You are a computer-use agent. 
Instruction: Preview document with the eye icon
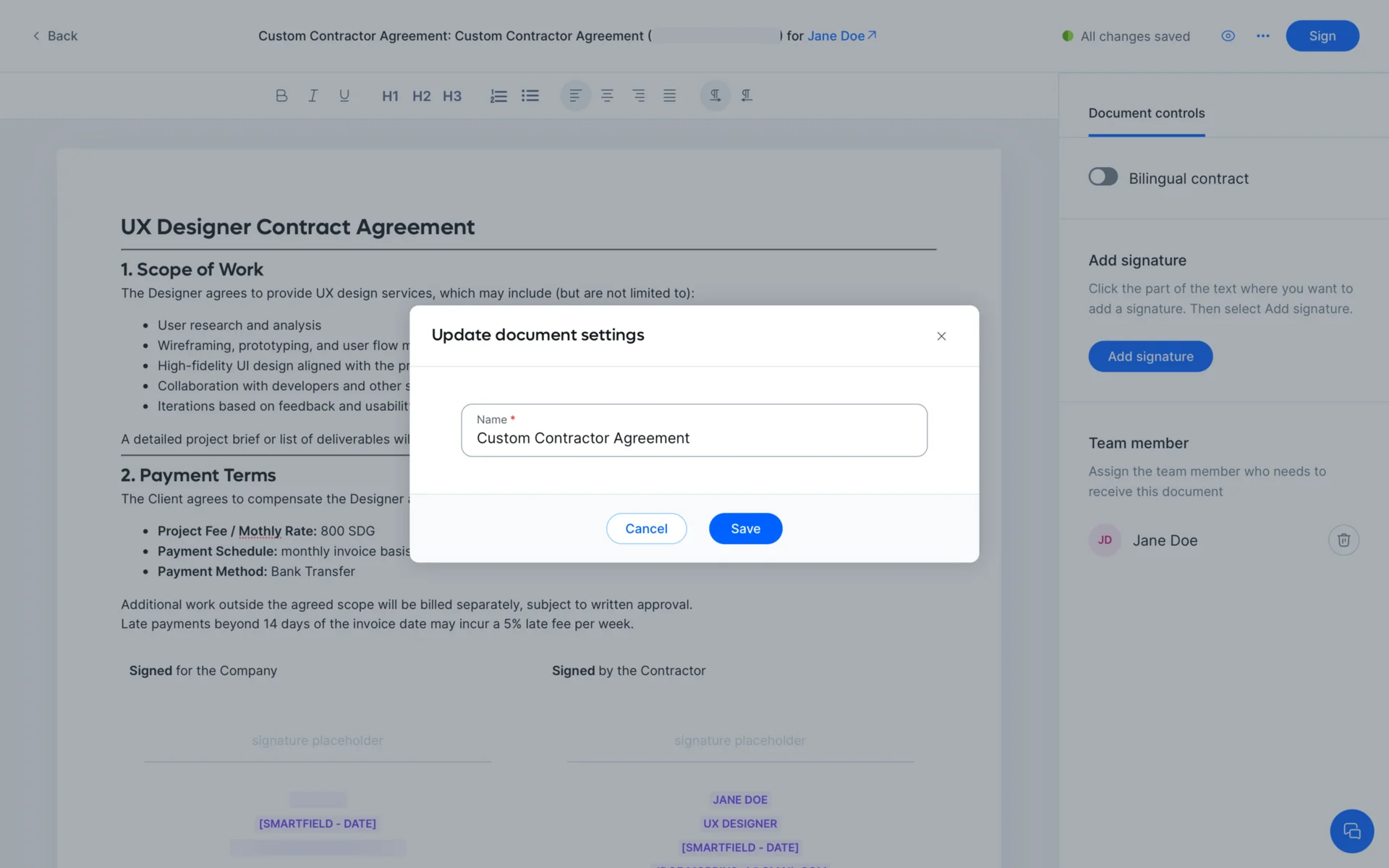1228,36
